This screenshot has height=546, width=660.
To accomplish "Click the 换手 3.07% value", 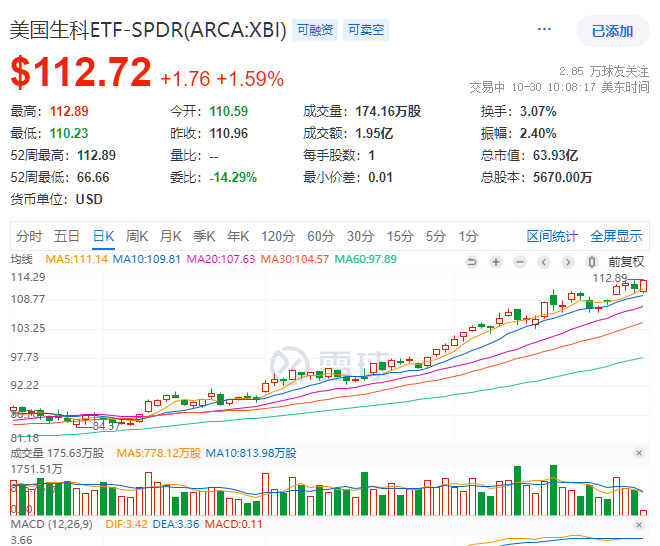I will (538, 111).
